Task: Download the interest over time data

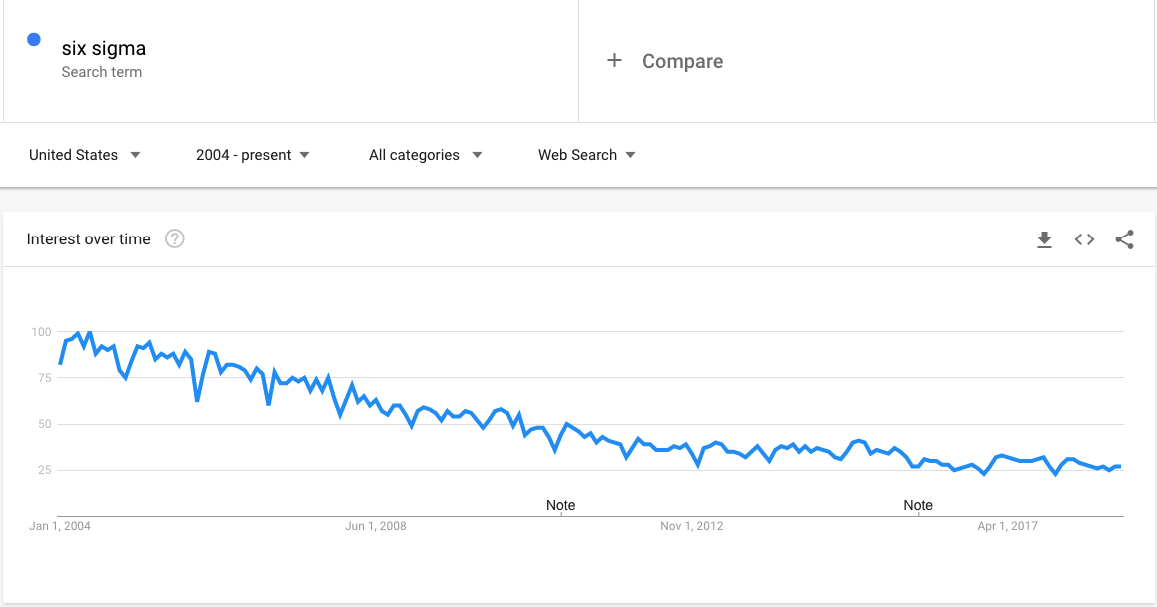Action: tap(1044, 240)
